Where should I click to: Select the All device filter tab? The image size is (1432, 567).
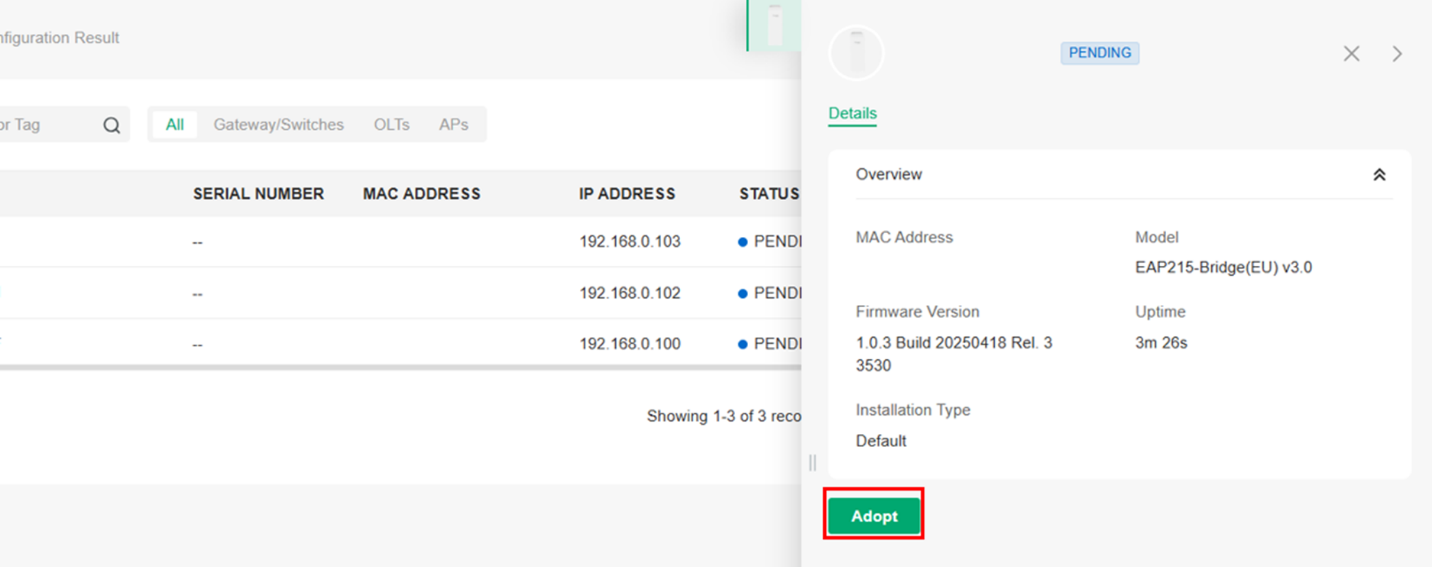click(174, 125)
